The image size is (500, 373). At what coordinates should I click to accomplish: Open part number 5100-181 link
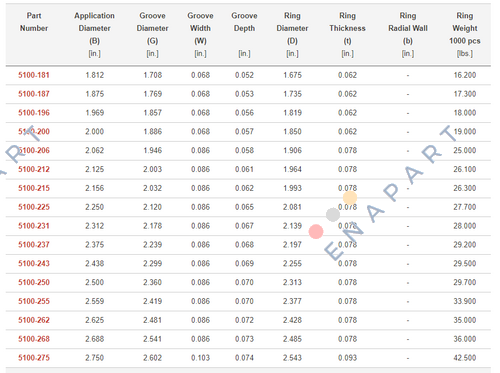[x=34, y=75]
